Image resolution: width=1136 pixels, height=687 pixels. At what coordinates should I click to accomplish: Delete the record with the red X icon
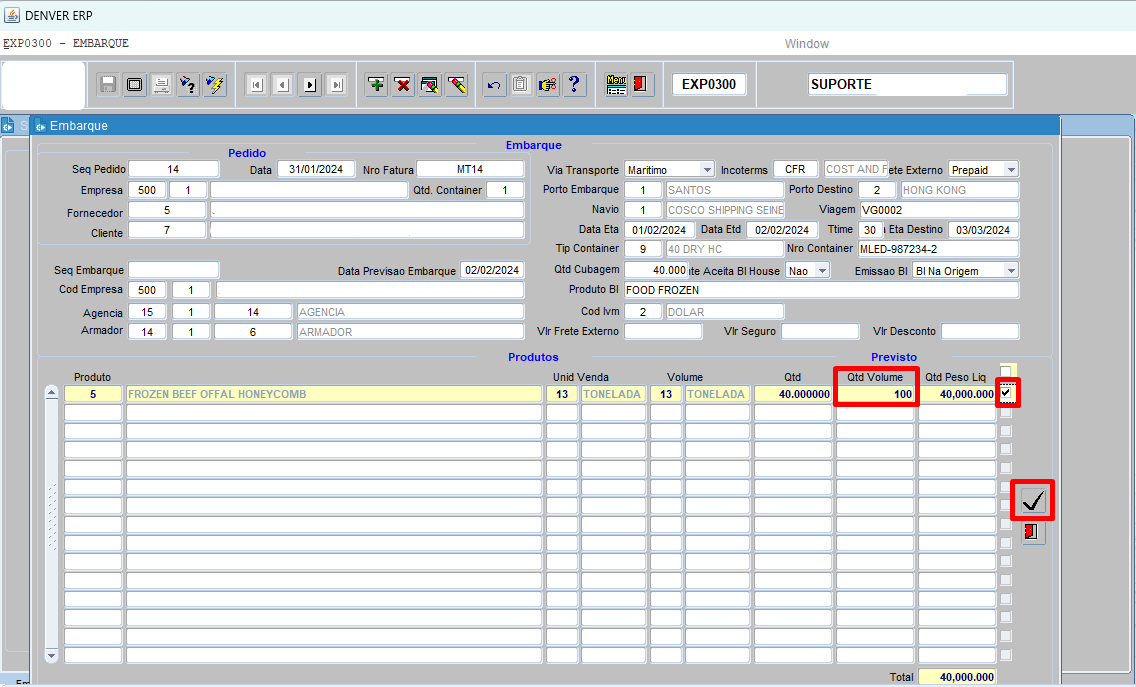click(404, 85)
